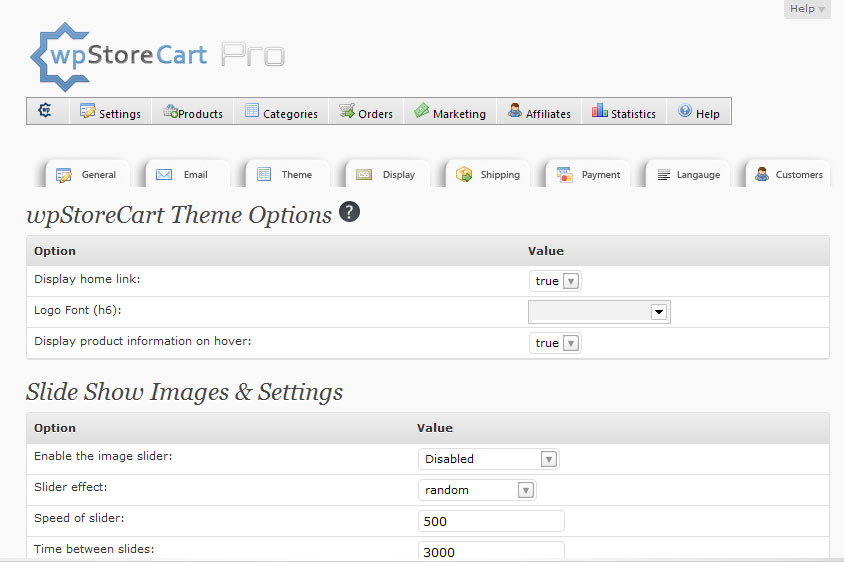Open Enable the image slider dropdown
Image resolution: width=844 pixels, height=562 pixels.
[488, 459]
